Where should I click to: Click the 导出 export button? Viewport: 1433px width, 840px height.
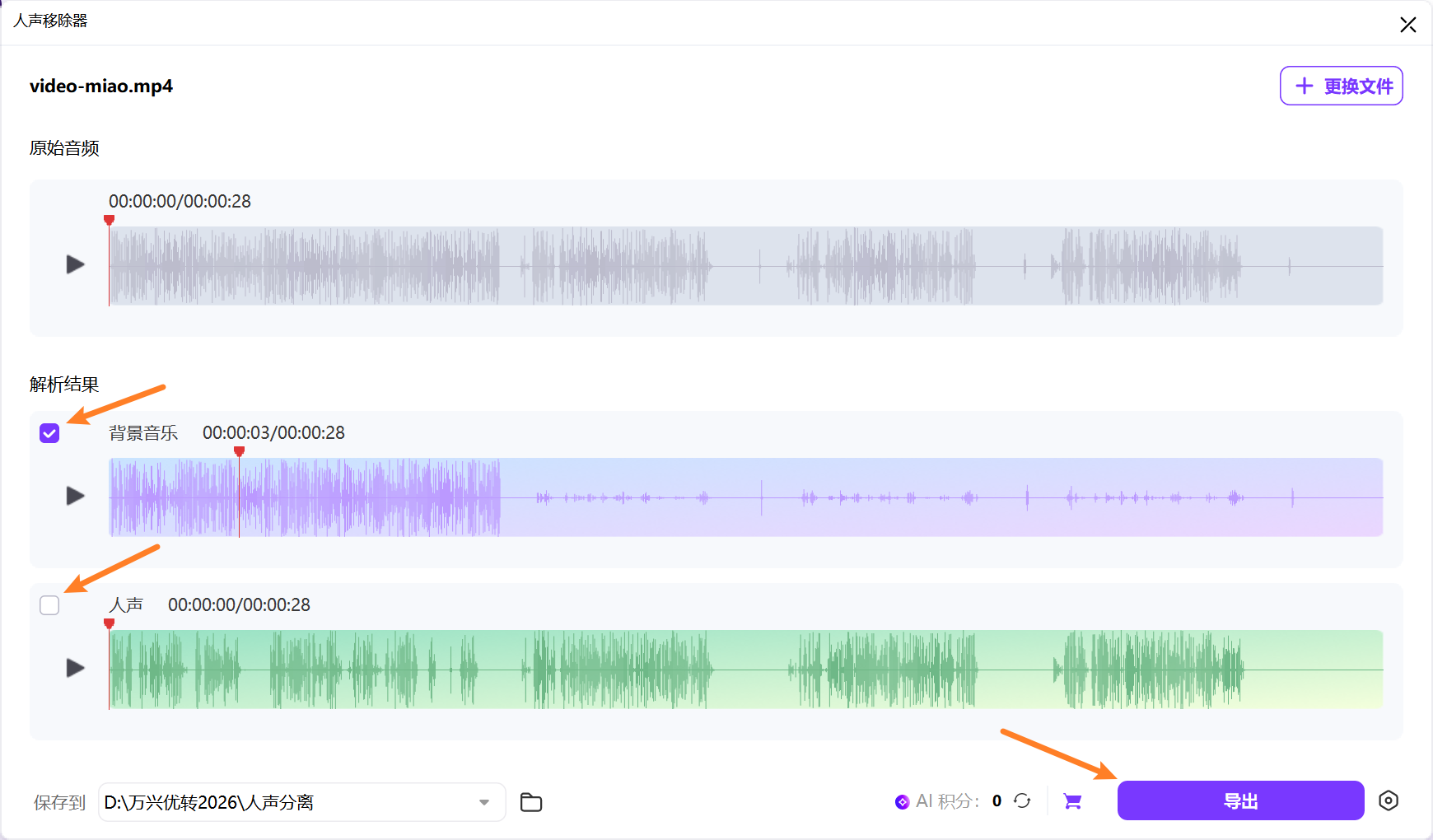[x=1240, y=800]
